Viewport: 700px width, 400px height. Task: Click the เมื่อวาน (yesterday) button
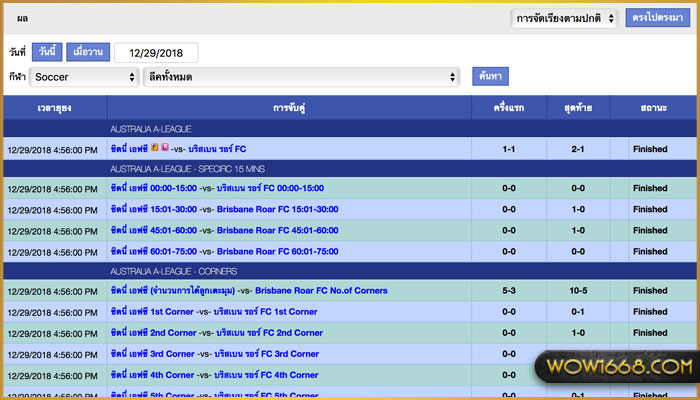tap(90, 52)
